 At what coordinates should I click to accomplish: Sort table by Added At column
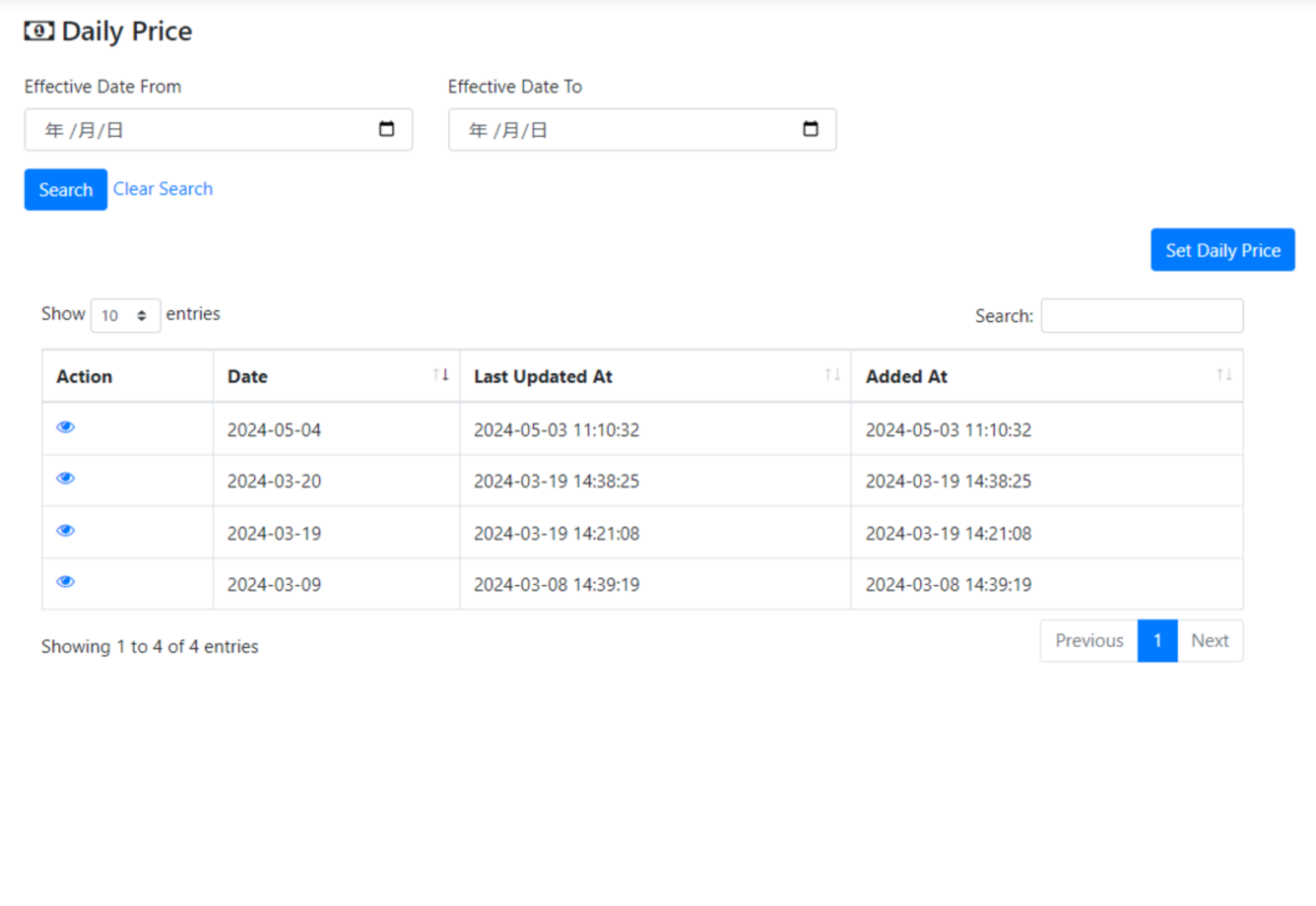tap(1047, 377)
